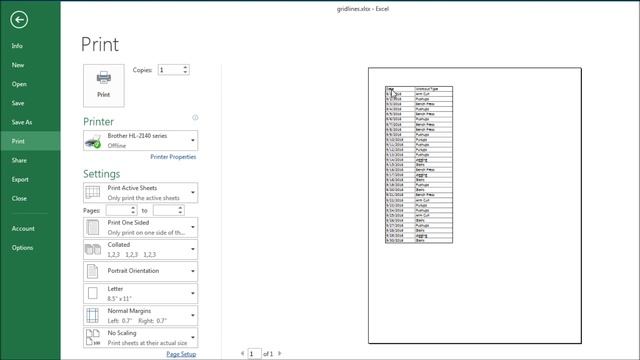
Task: Click the Letter paper size icon
Action: pyautogui.click(x=93, y=293)
